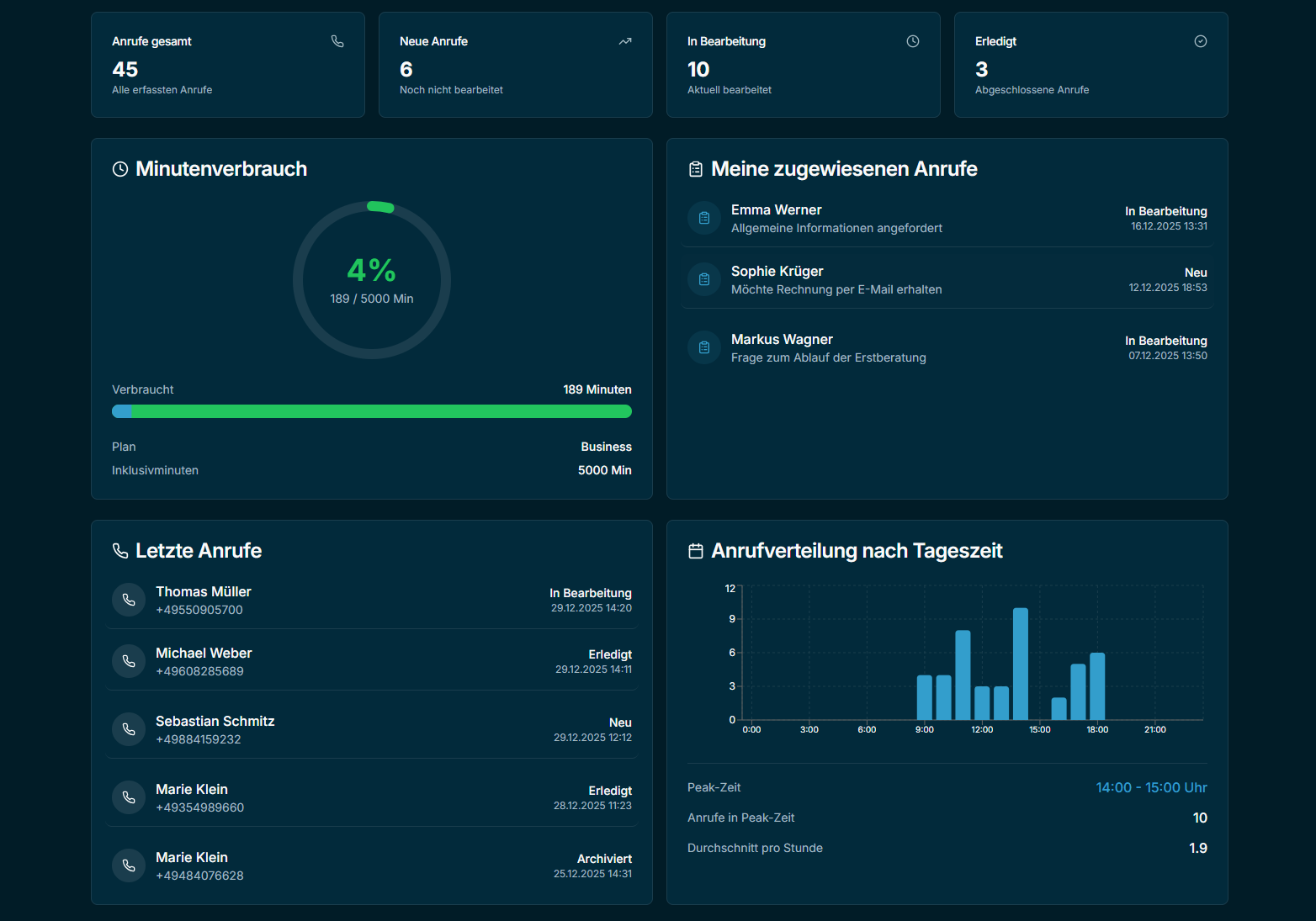Click the Archiviert status on Marie Klein entry
The width and height of the screenshot is (1316, 921).
pos(604,858)
